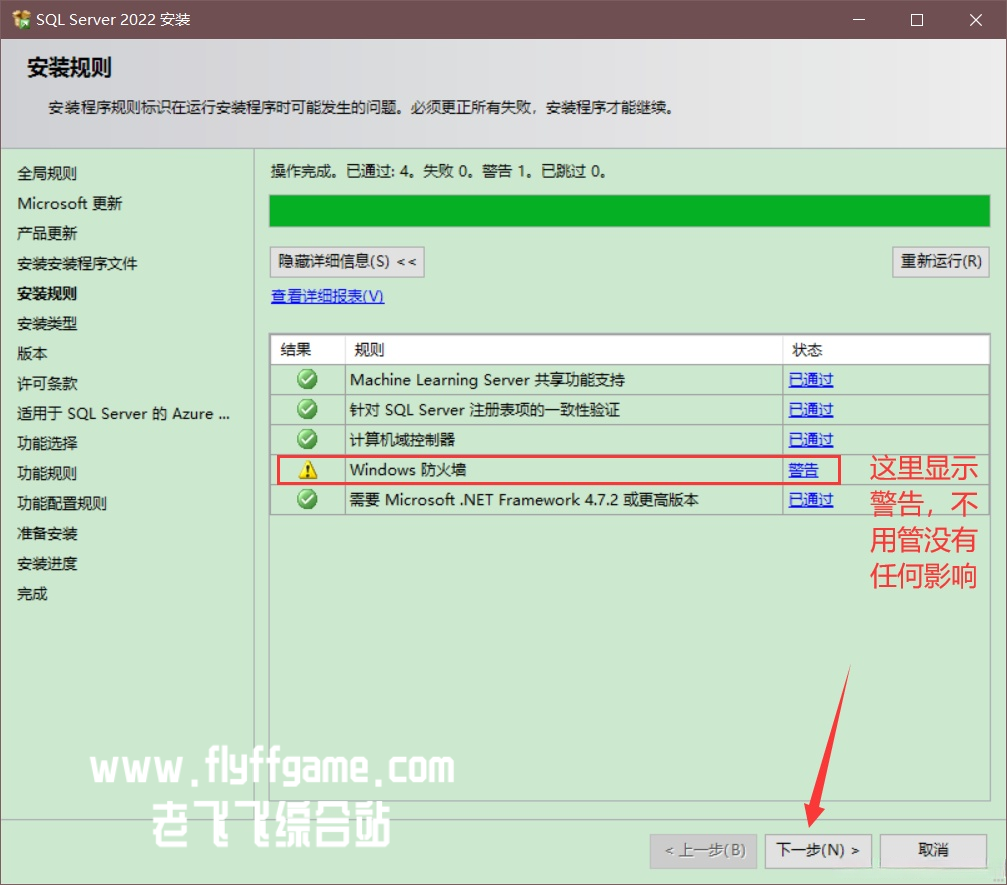The width and height of the screenshot is (1007, 885).
Task: Open 已通过 link for 注册表项的一致性验证
Action: coord(810,409)
